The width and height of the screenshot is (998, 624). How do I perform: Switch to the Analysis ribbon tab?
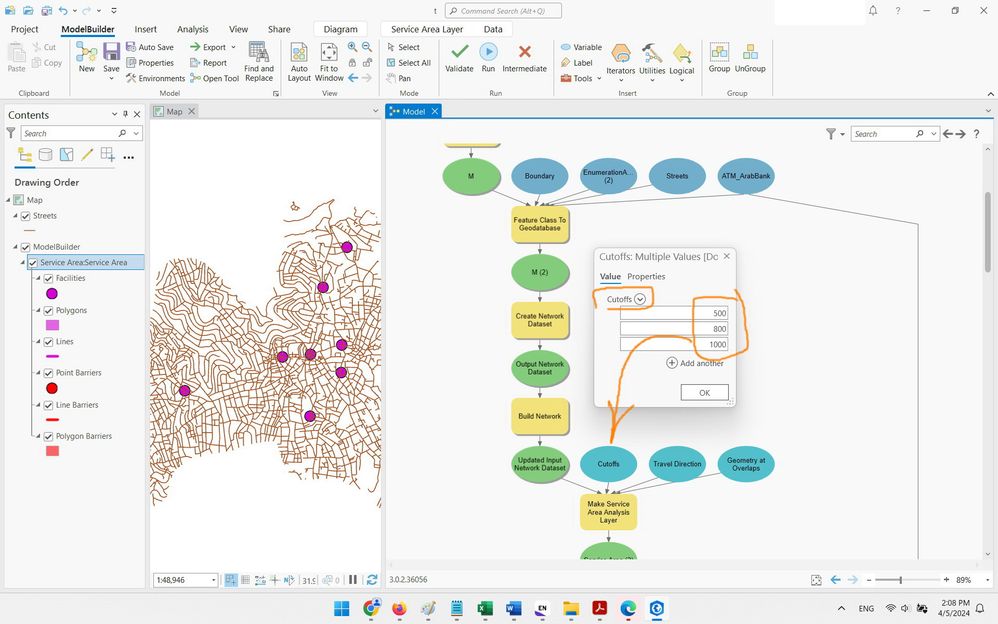(193, 30)
